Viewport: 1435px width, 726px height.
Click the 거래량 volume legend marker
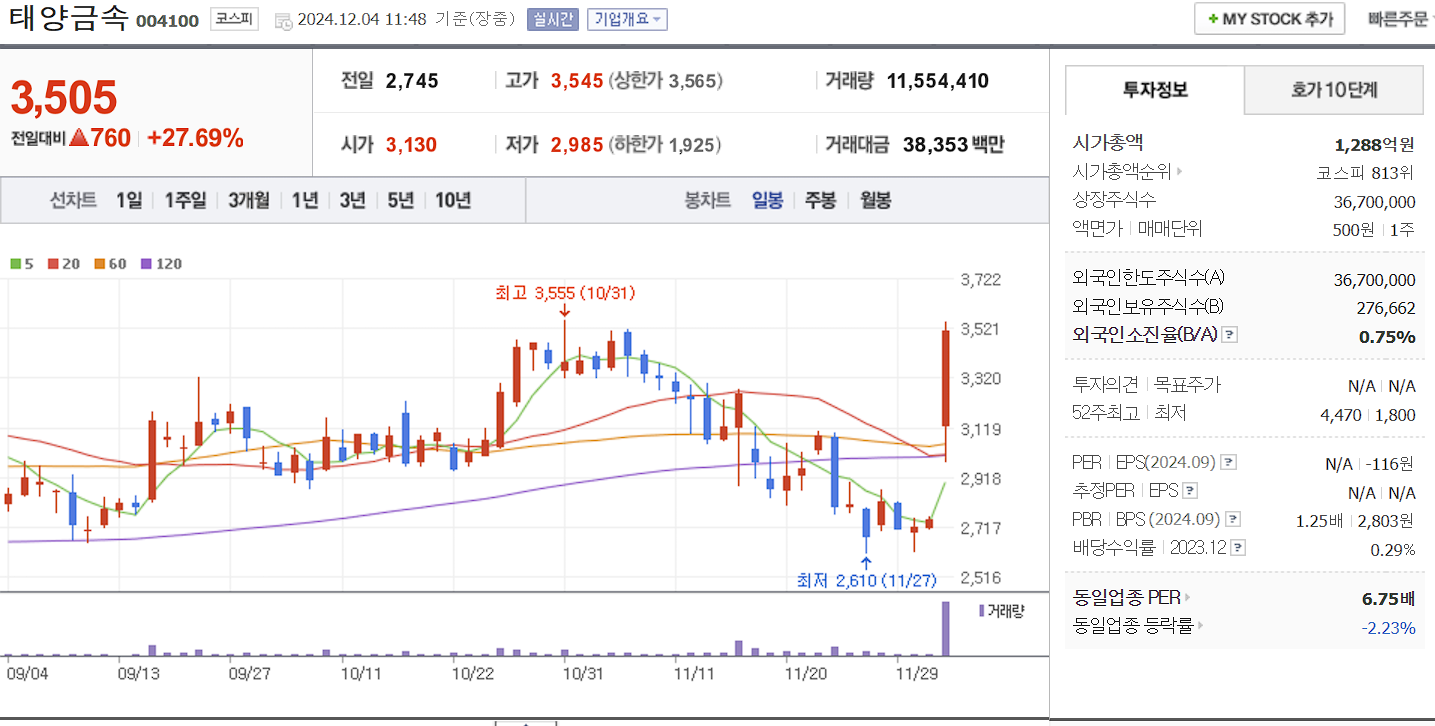[981, 610]
